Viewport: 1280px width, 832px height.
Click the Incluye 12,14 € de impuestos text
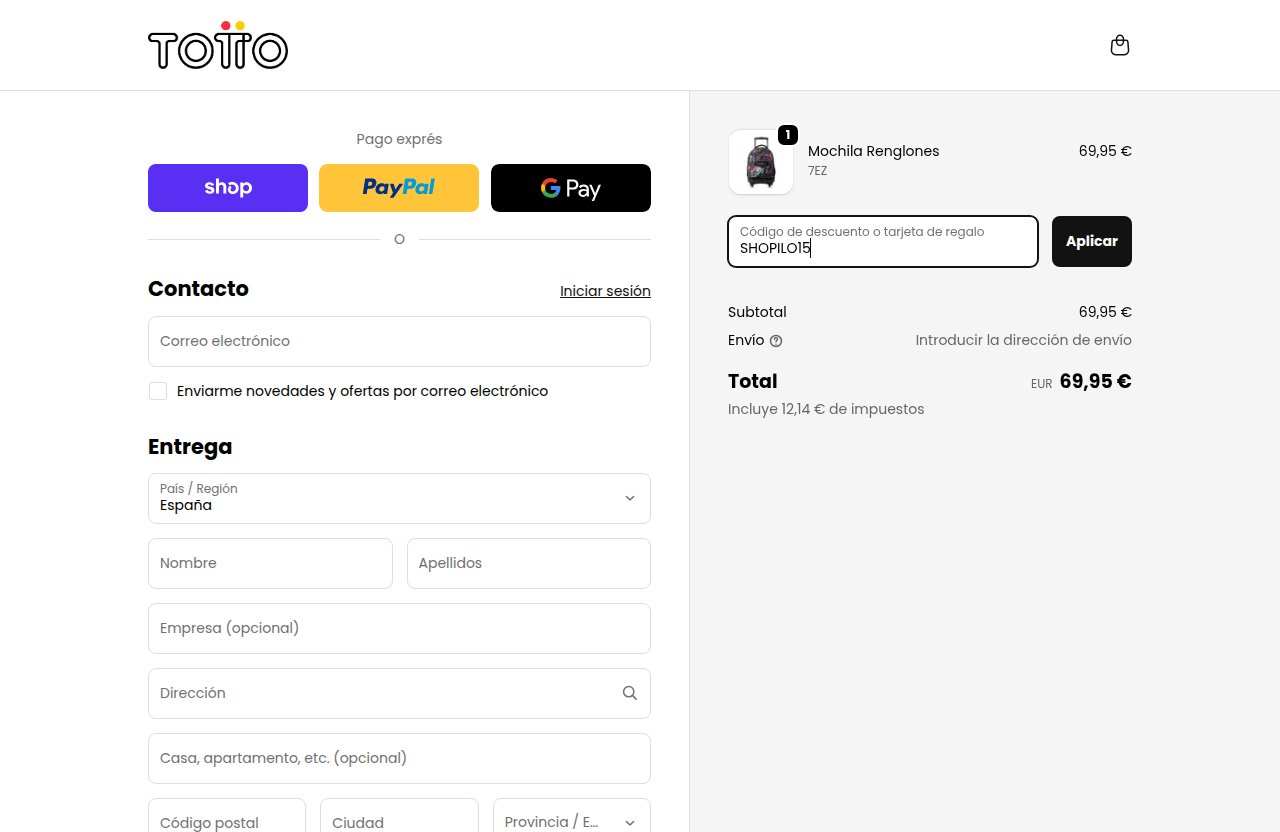coord(826,409)
